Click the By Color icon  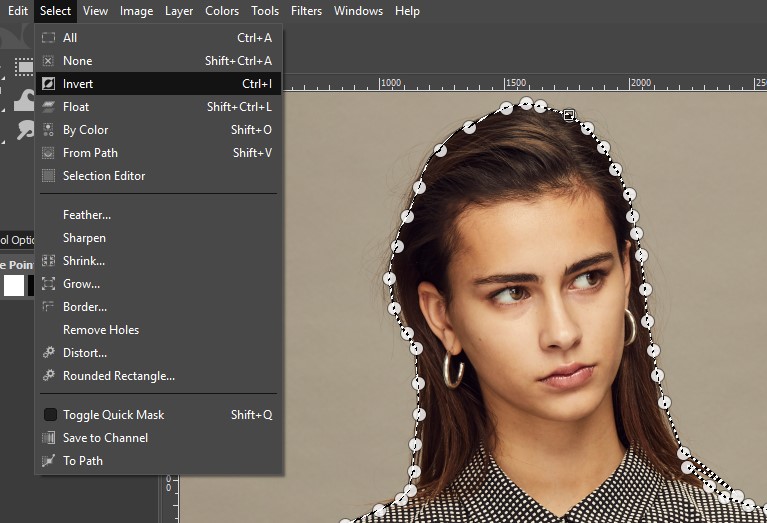coord(48,130)
